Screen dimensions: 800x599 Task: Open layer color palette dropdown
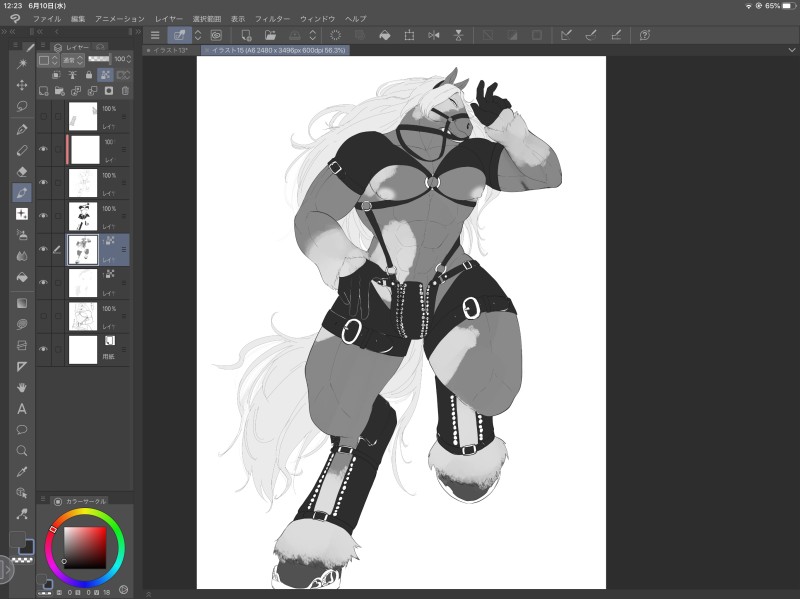[x=48, y=60]
